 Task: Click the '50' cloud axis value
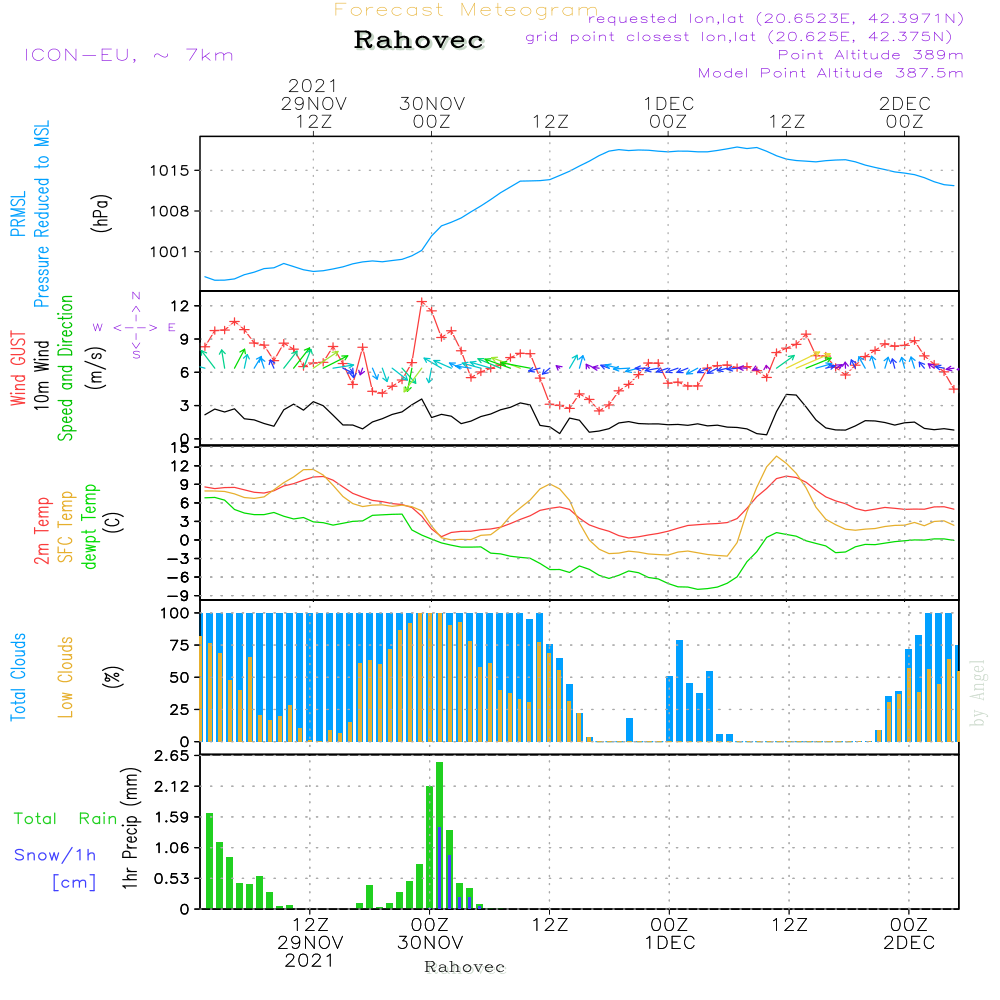pyautogui.click(x=180, y=677)
